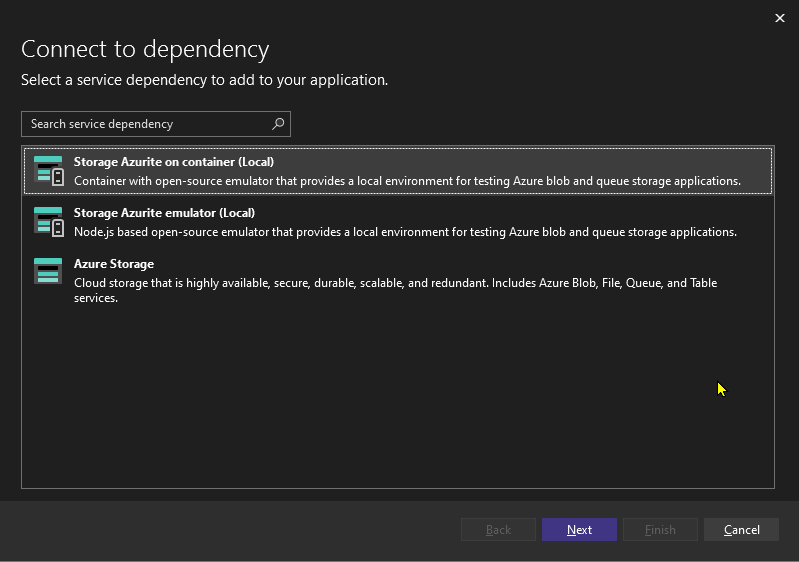Click the Storage Azurite on container icon
This screenshot has width=799, height=562.
49,171
